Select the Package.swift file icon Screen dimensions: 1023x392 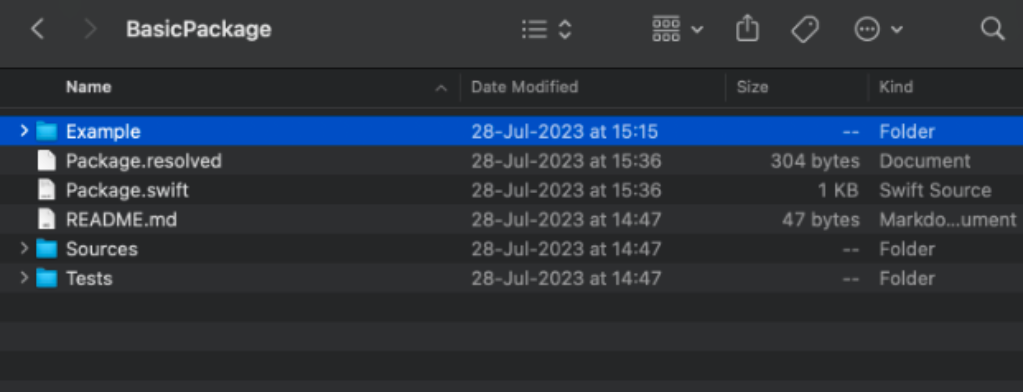(x=46, y=190)
